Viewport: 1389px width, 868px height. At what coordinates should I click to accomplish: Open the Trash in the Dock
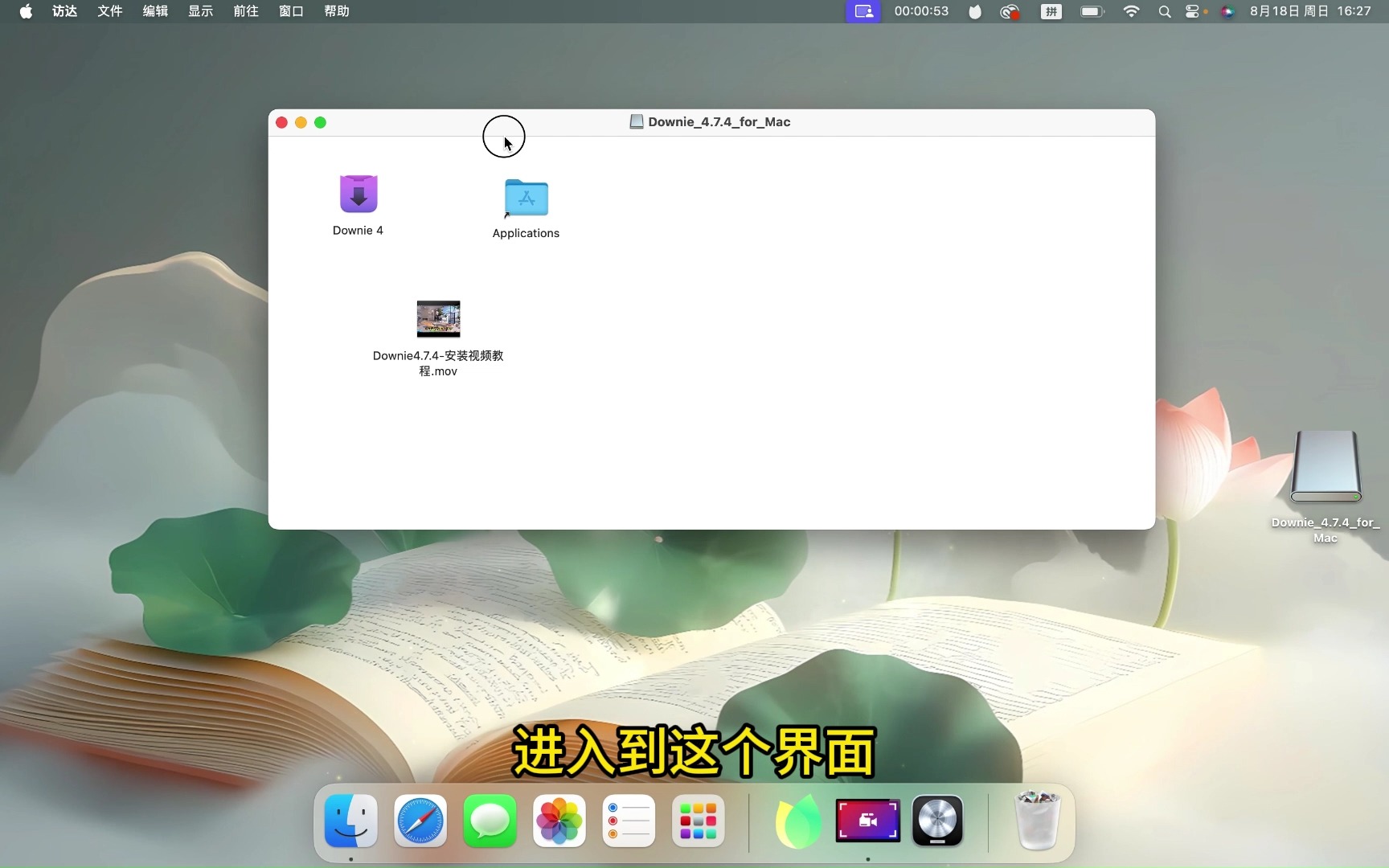click(1038, 821)
